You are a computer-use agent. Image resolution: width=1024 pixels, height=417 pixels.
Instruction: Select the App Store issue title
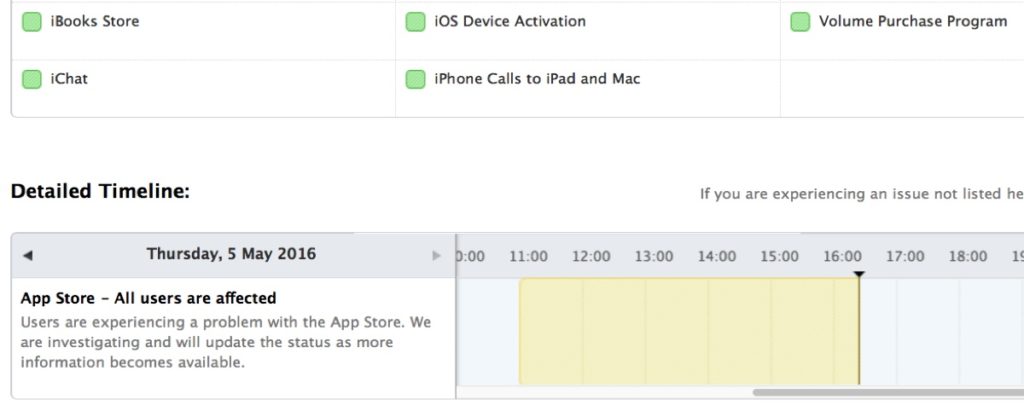(x=148, y=298)
